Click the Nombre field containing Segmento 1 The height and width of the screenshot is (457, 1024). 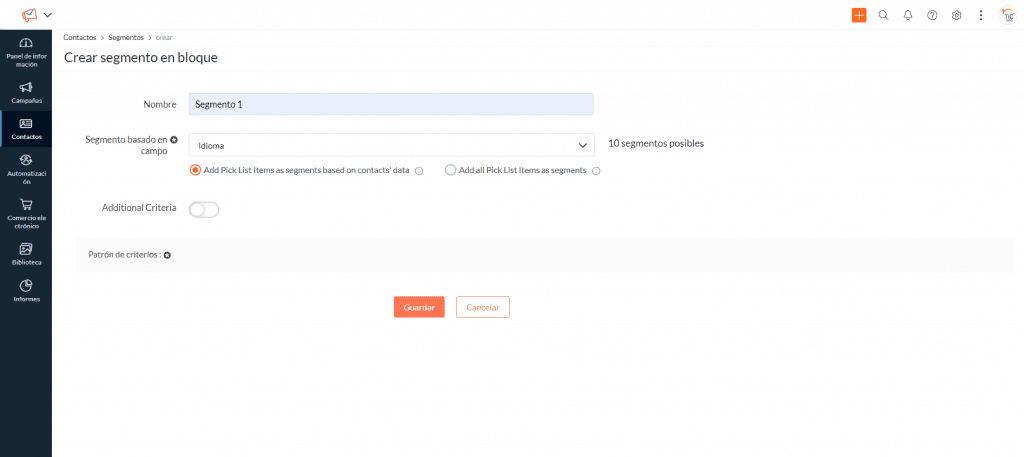[x=391, y=104]
